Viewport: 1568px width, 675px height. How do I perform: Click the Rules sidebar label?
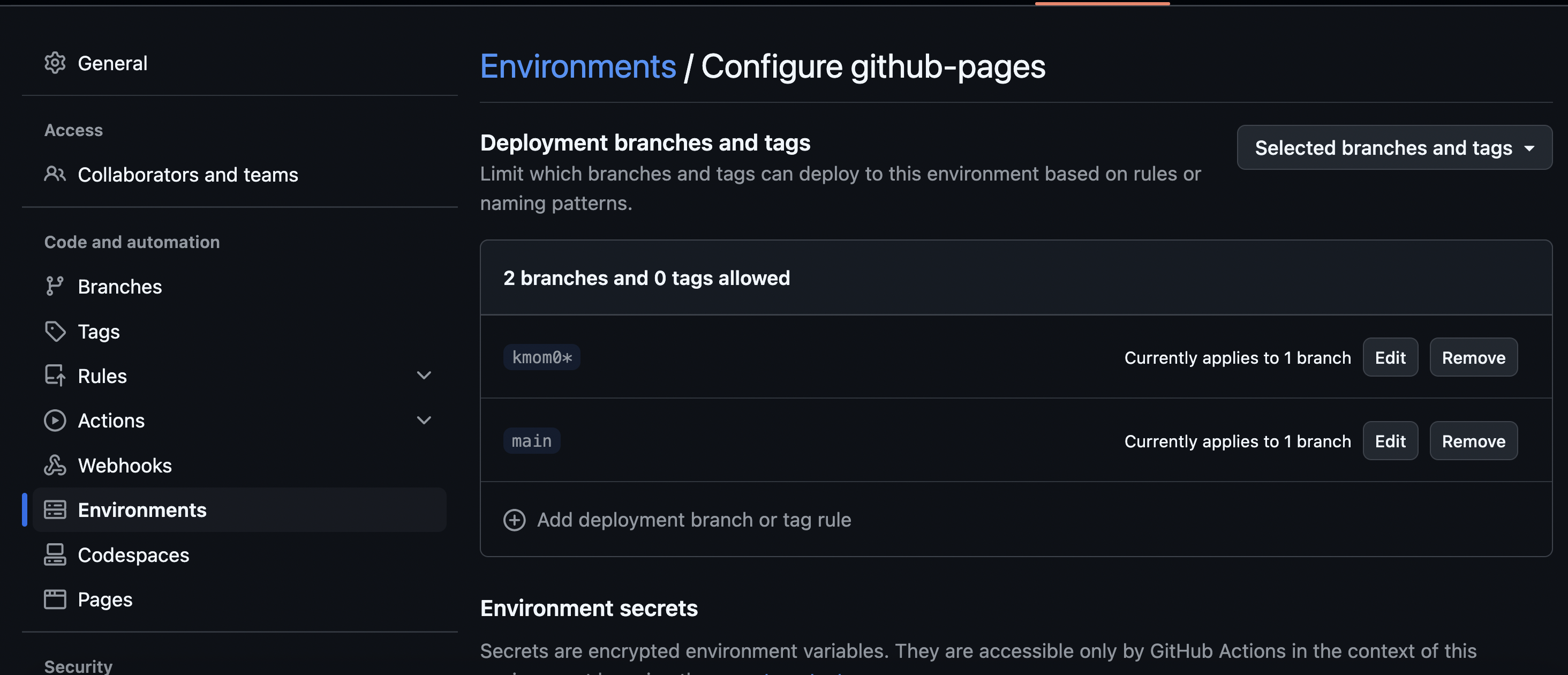coord(102,376)
